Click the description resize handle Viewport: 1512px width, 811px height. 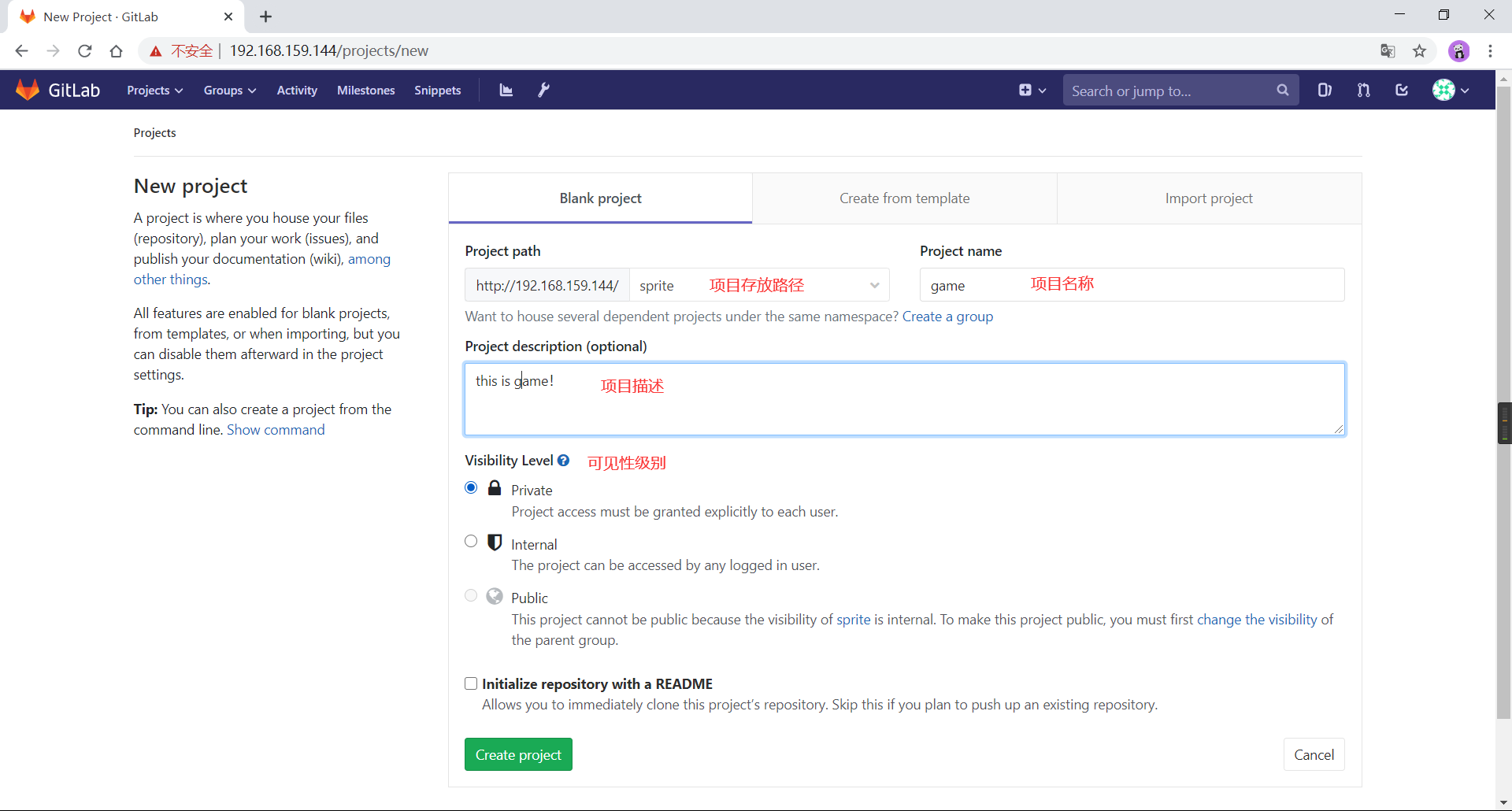coord(1338,428)
